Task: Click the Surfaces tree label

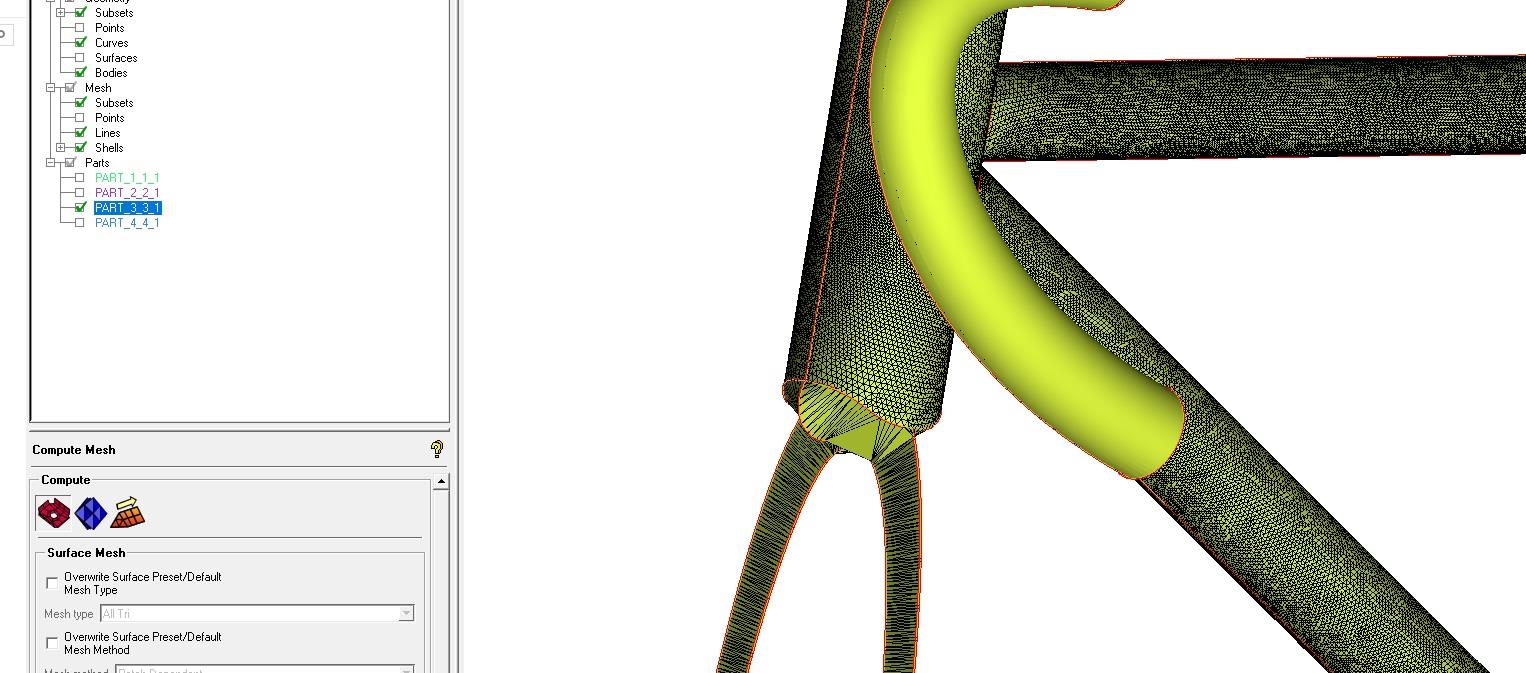Action: click(116, 57)
